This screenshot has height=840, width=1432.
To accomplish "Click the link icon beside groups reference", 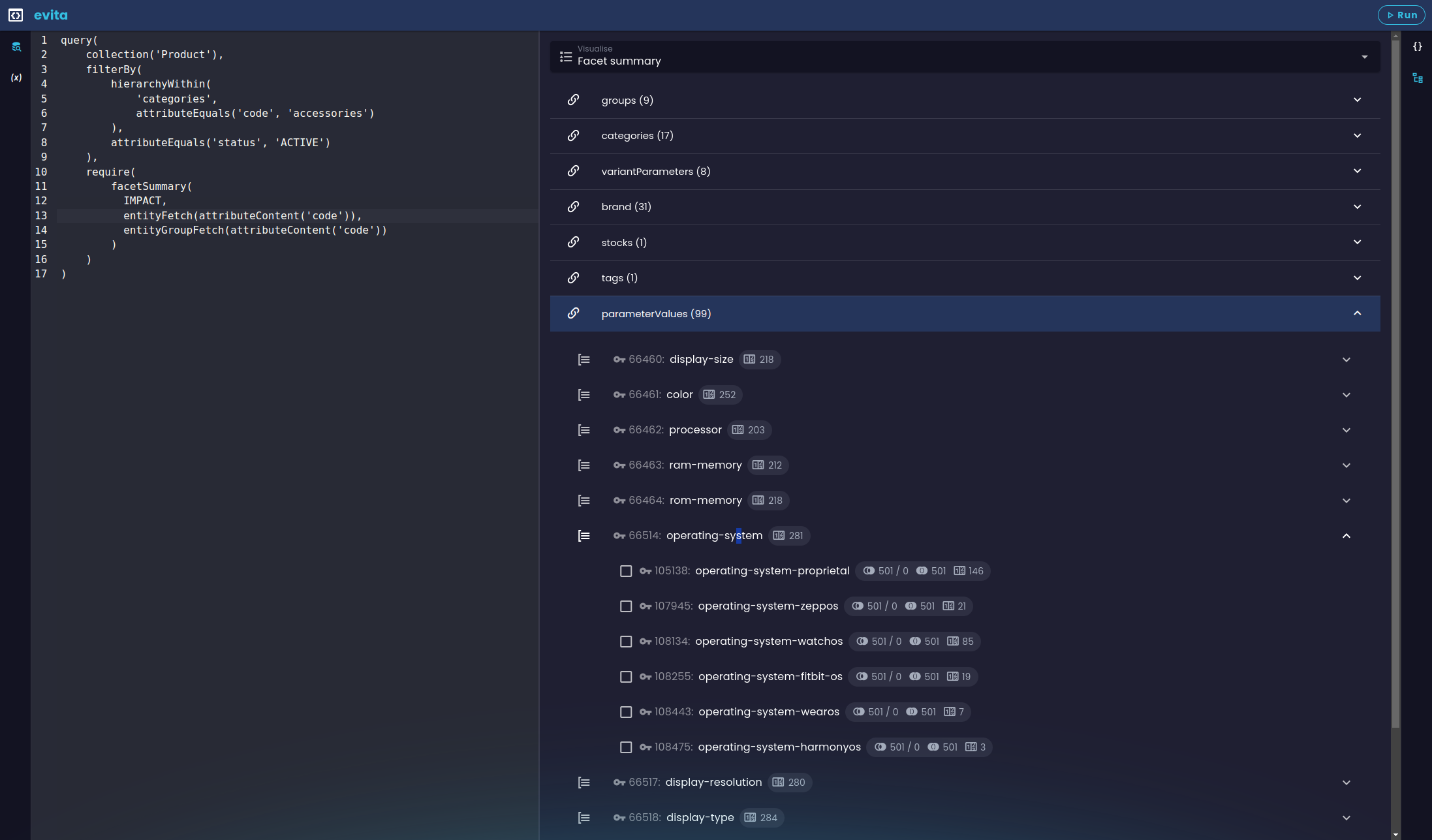I will tap(573, 100).
